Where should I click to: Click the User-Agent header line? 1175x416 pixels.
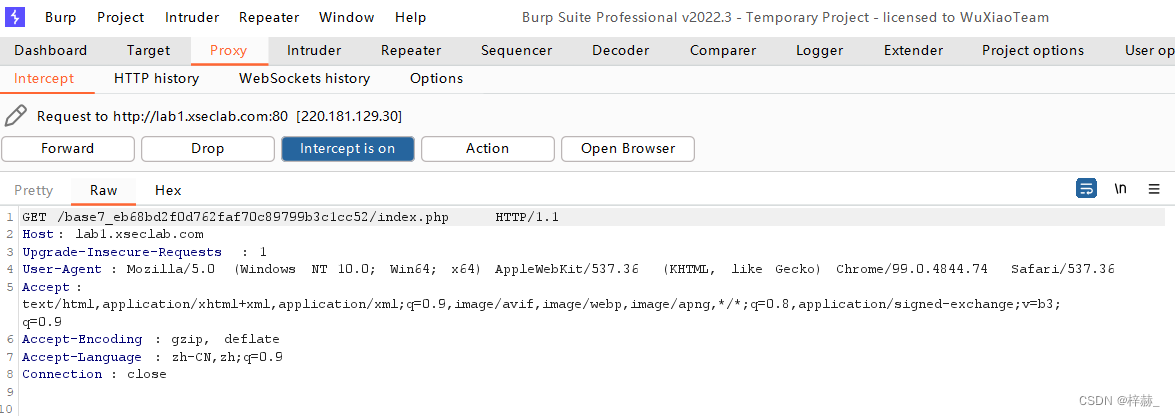click(569, 268)
